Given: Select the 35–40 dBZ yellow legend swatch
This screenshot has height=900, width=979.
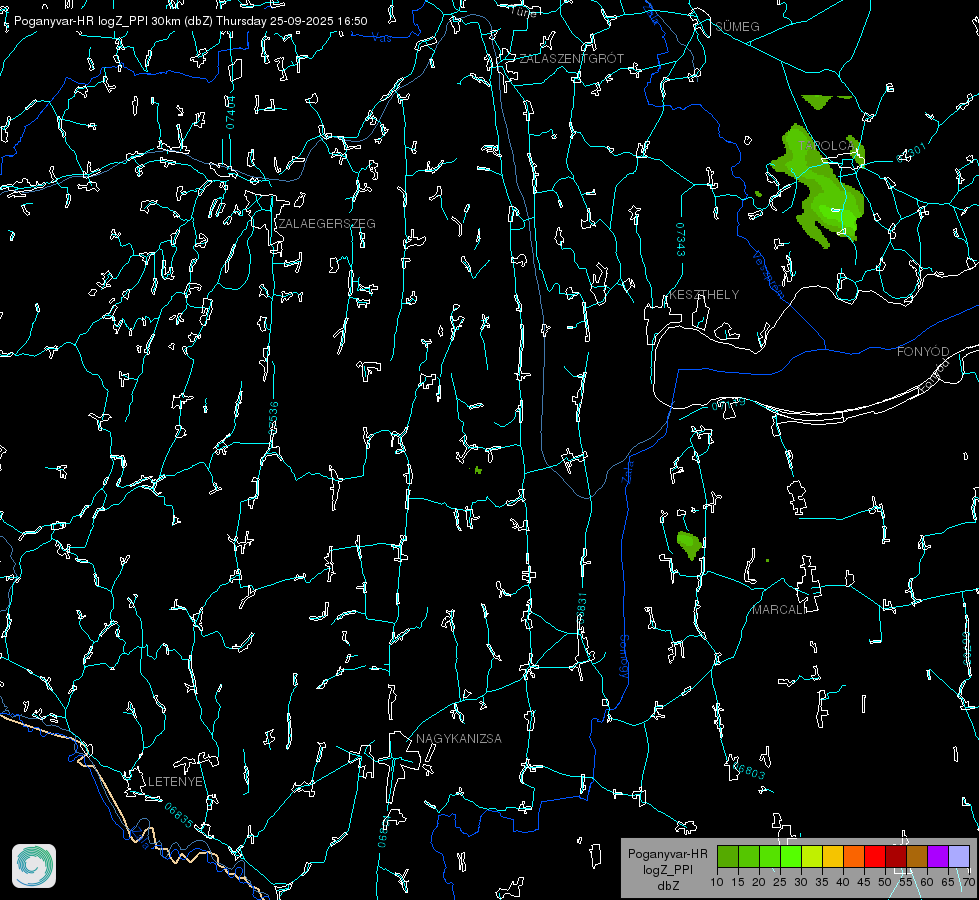Looking at the screenshot, I should pos(834,856).
